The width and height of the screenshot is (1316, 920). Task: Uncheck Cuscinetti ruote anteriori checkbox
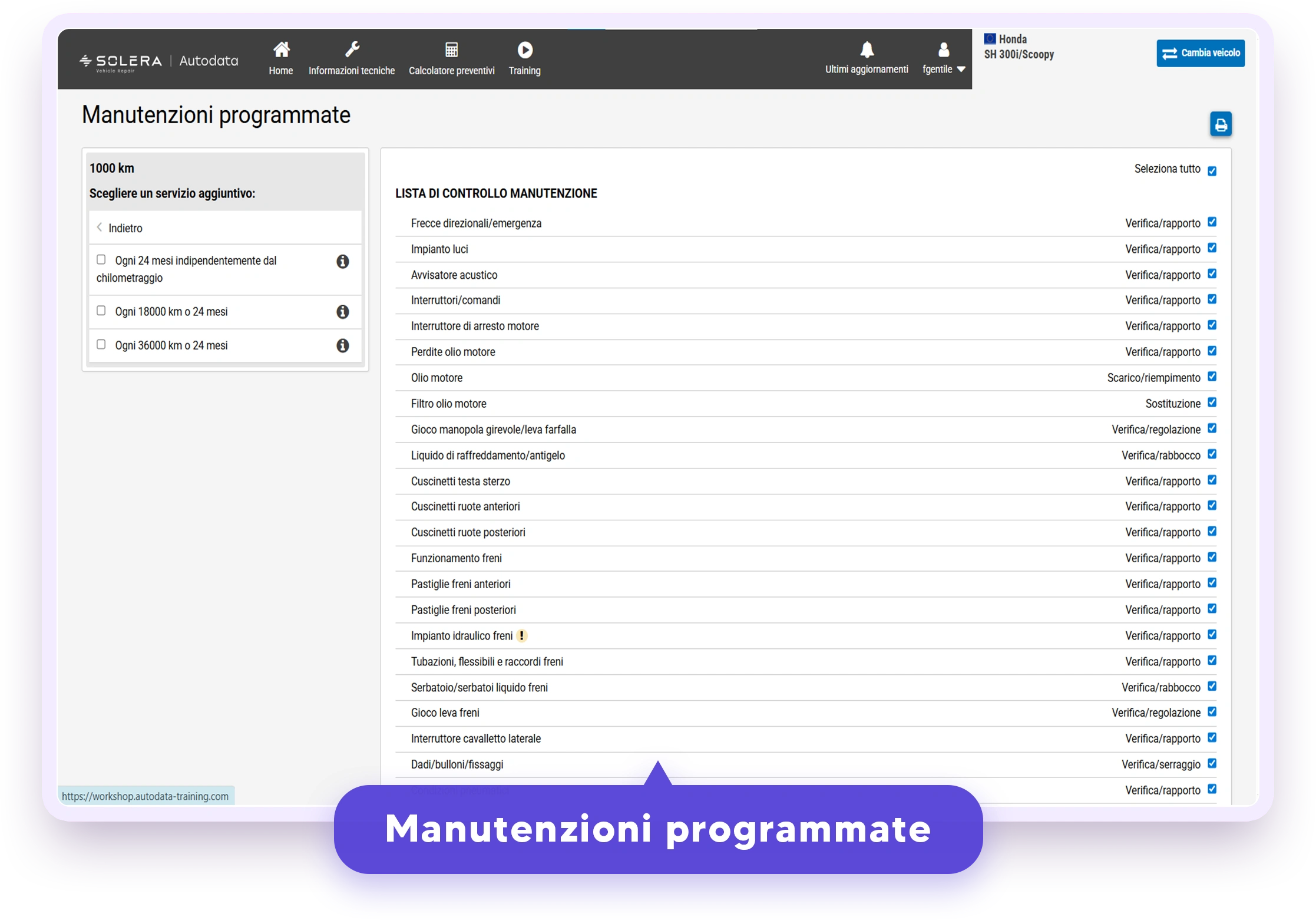1212,506
